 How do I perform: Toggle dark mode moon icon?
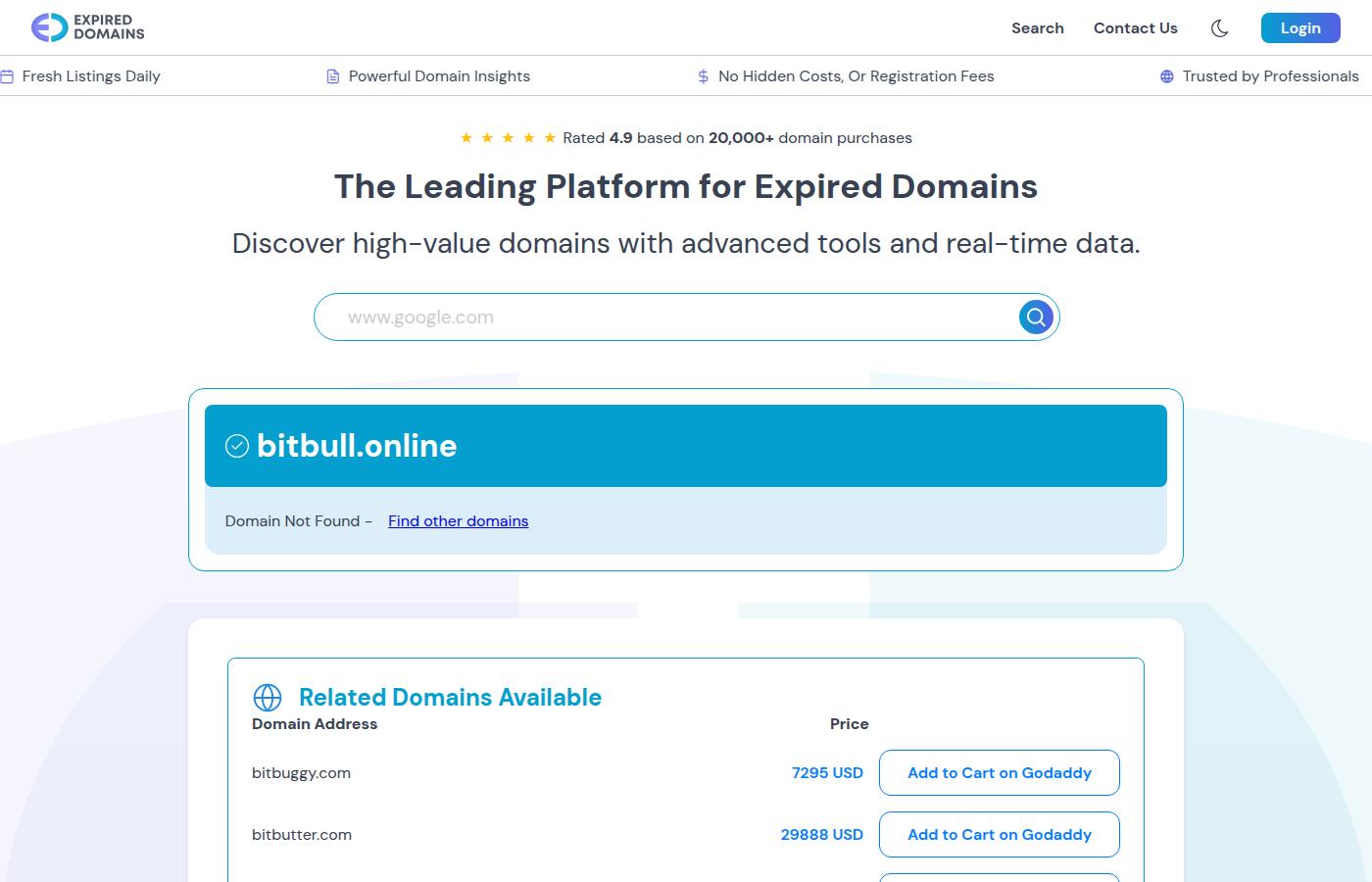point(1220,28)
